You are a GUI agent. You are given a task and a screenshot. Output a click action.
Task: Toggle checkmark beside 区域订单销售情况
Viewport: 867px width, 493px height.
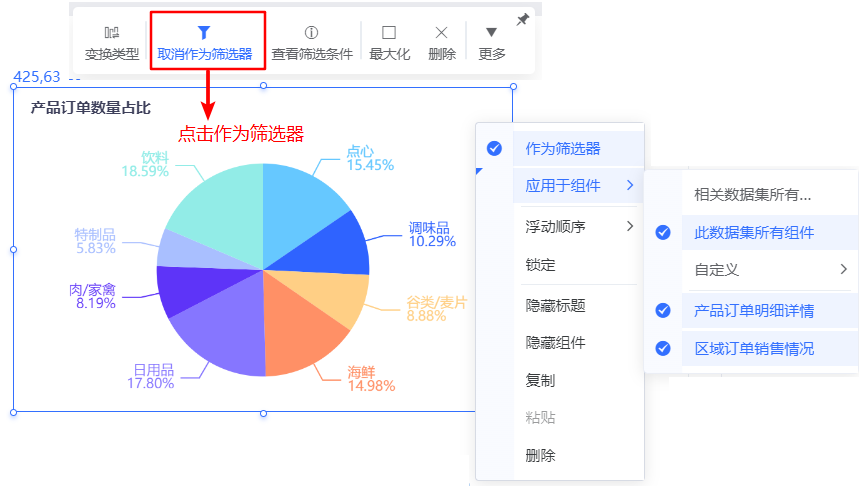click(663, 348)
